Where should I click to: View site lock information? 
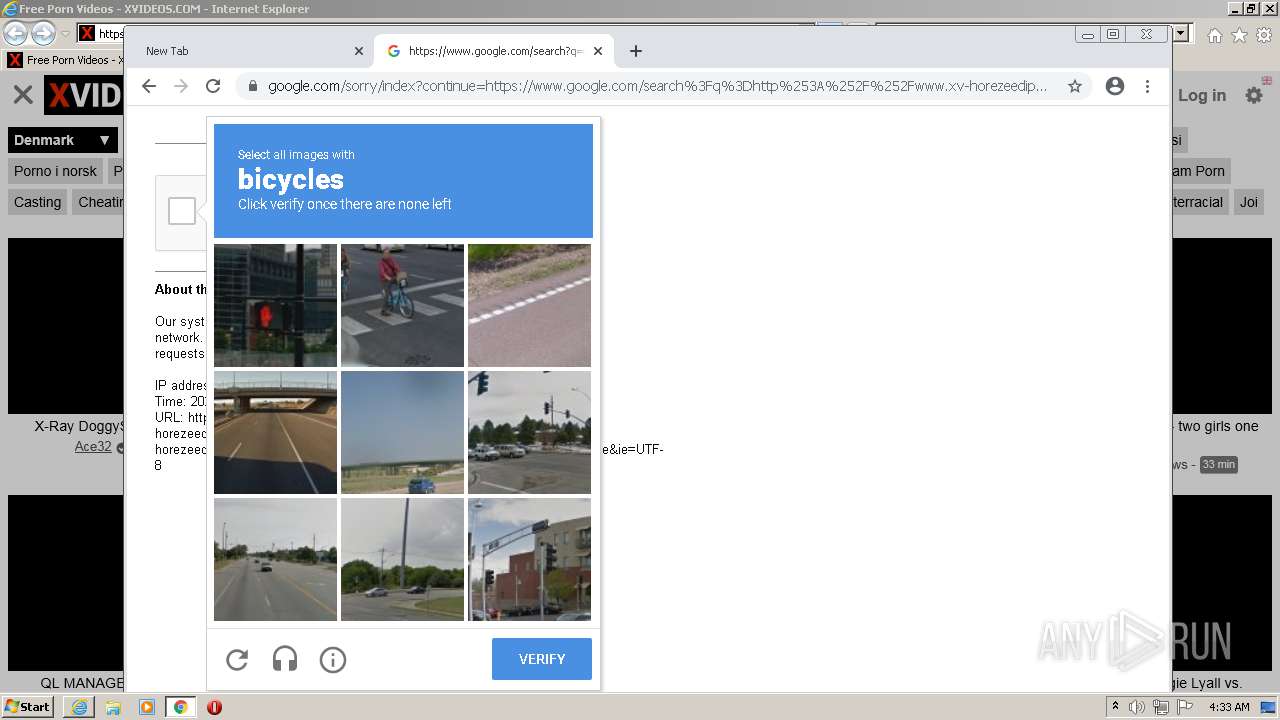pyautogui.click(x=252, y=86)
